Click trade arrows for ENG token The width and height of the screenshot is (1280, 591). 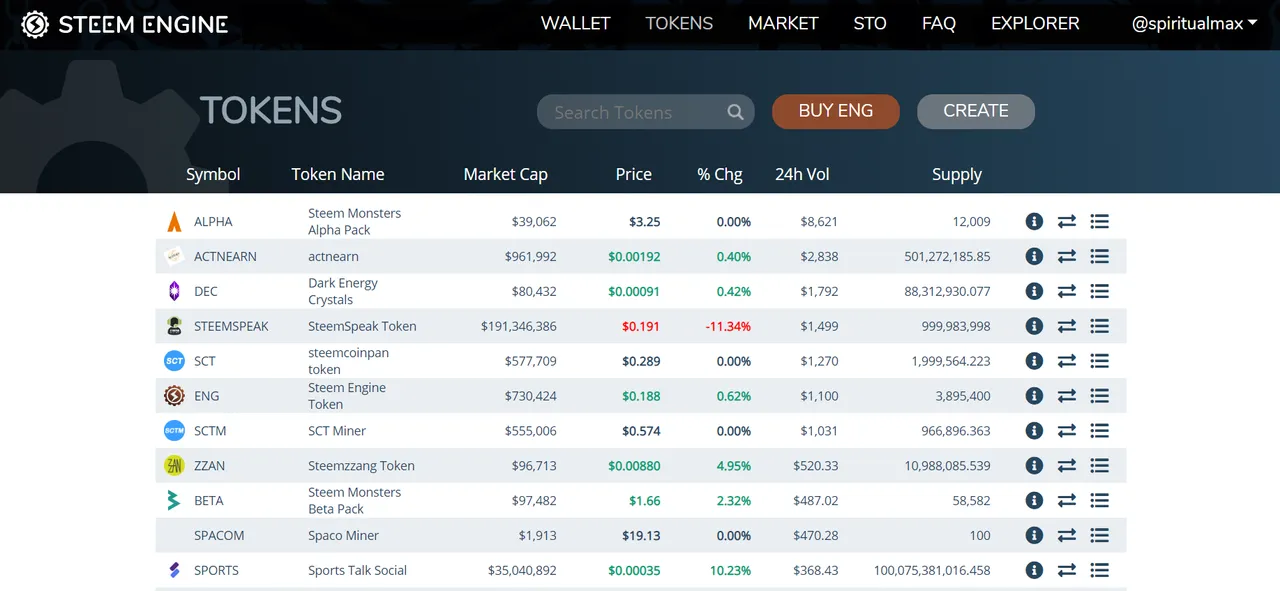[1067, 396]
